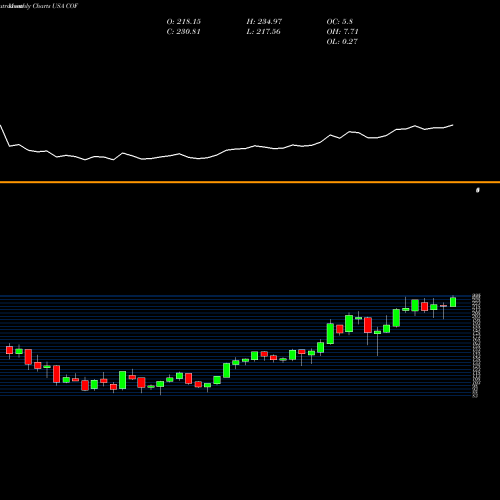Click the open price value O: 218.15
This screenshot has width=500, height=500.
point(184,22)
